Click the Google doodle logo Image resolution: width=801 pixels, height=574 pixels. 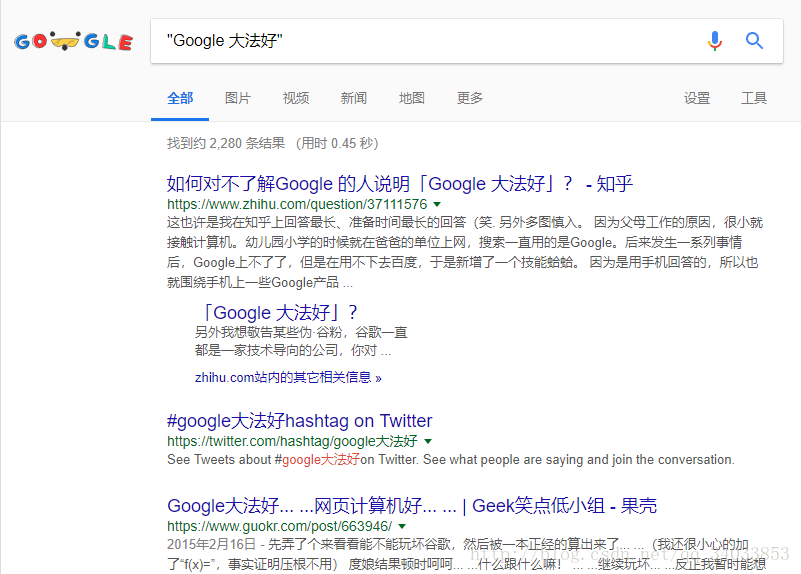coord(74,41)
